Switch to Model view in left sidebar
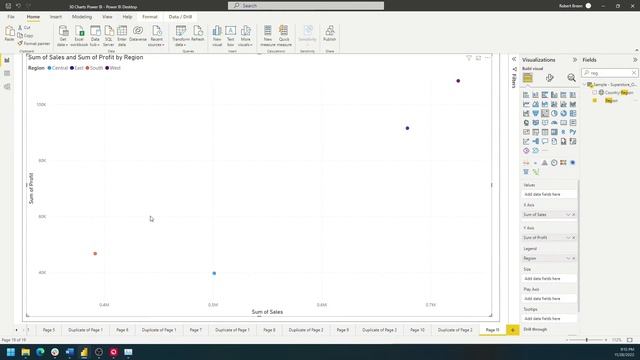Screen dimensions: 640x360 7,87
